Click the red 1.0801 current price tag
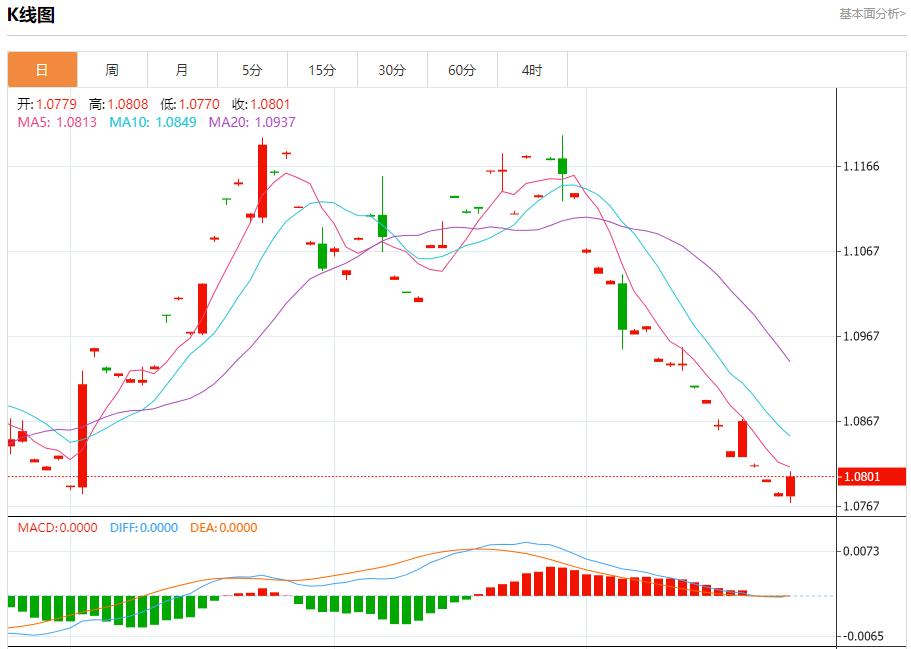 pos(862,477)
